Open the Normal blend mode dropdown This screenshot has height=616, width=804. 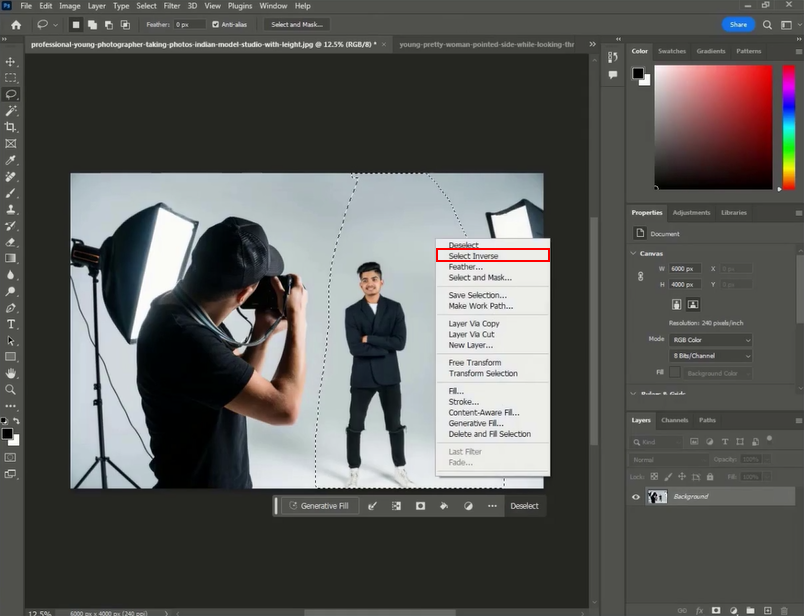tap(670, 460)
